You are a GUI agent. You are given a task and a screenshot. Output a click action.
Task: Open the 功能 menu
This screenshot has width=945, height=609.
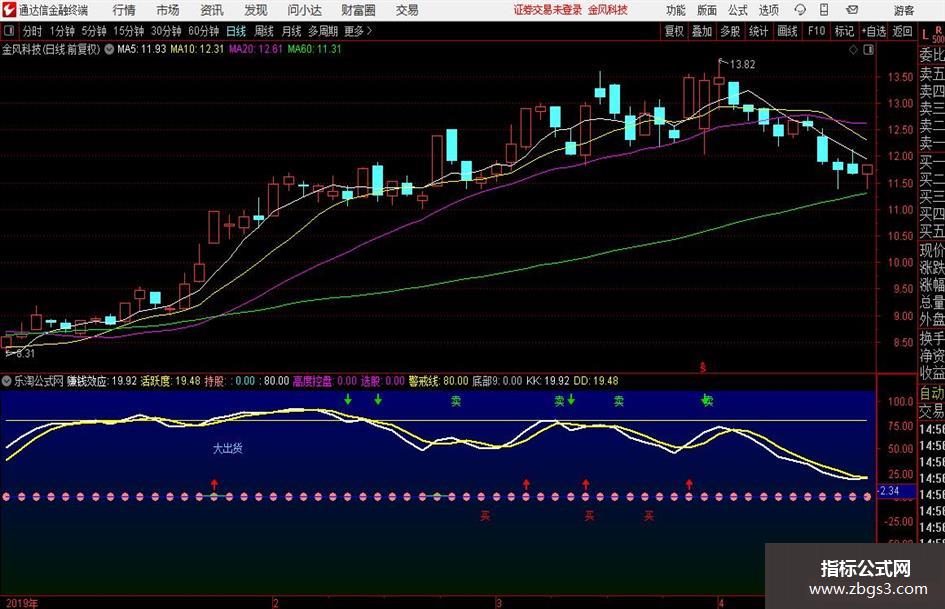pyautogui.click(x=676, y=10)
